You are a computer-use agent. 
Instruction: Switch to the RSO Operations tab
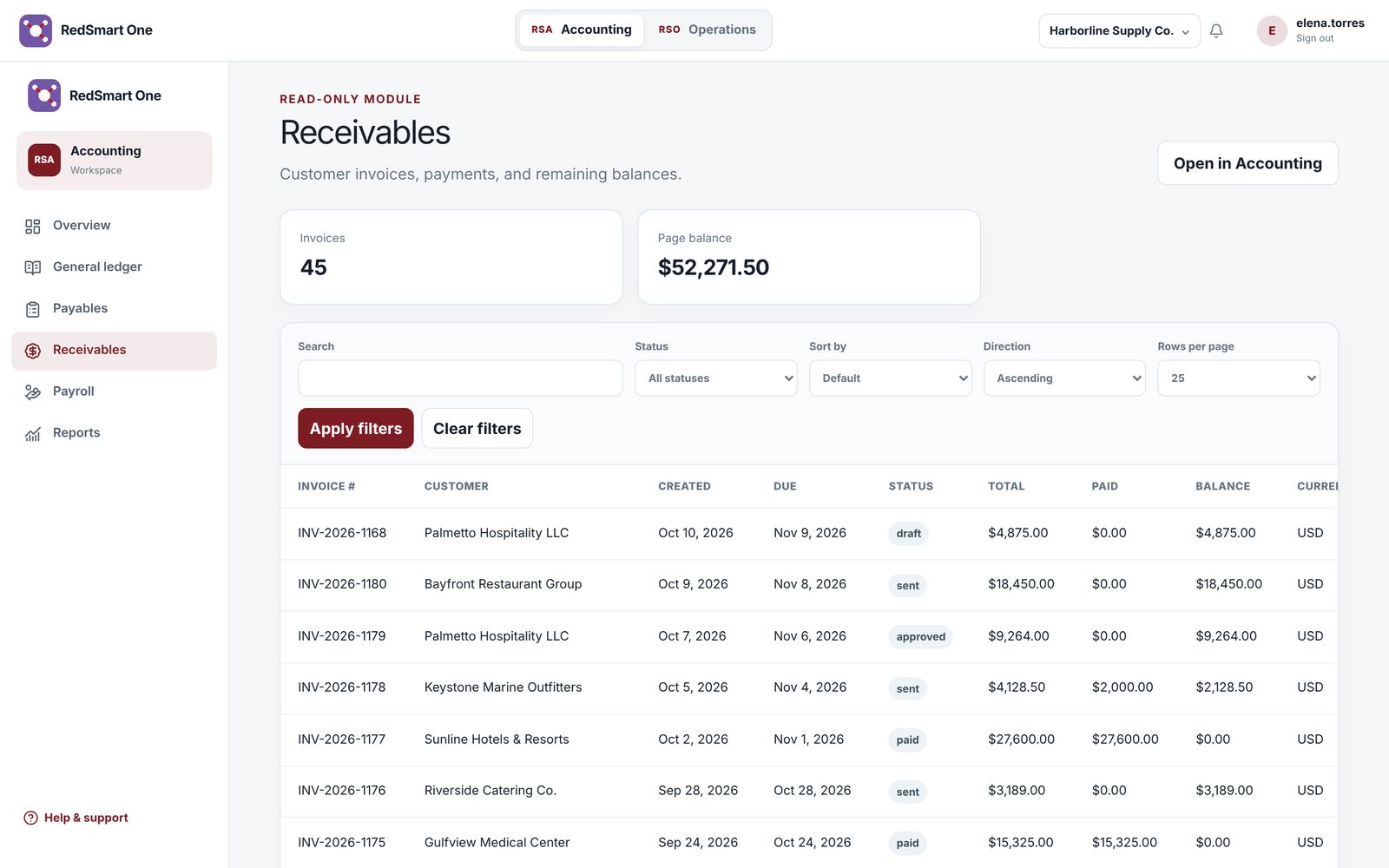708,30
